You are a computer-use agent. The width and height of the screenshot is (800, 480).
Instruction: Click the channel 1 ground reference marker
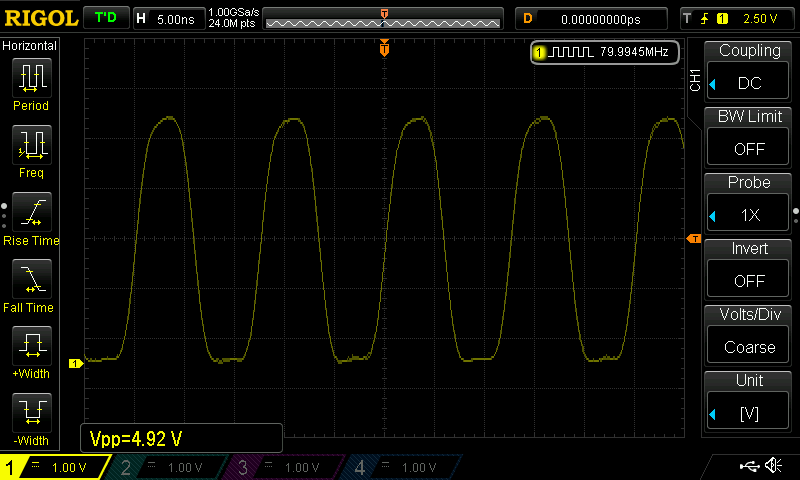tap(76, 363)
